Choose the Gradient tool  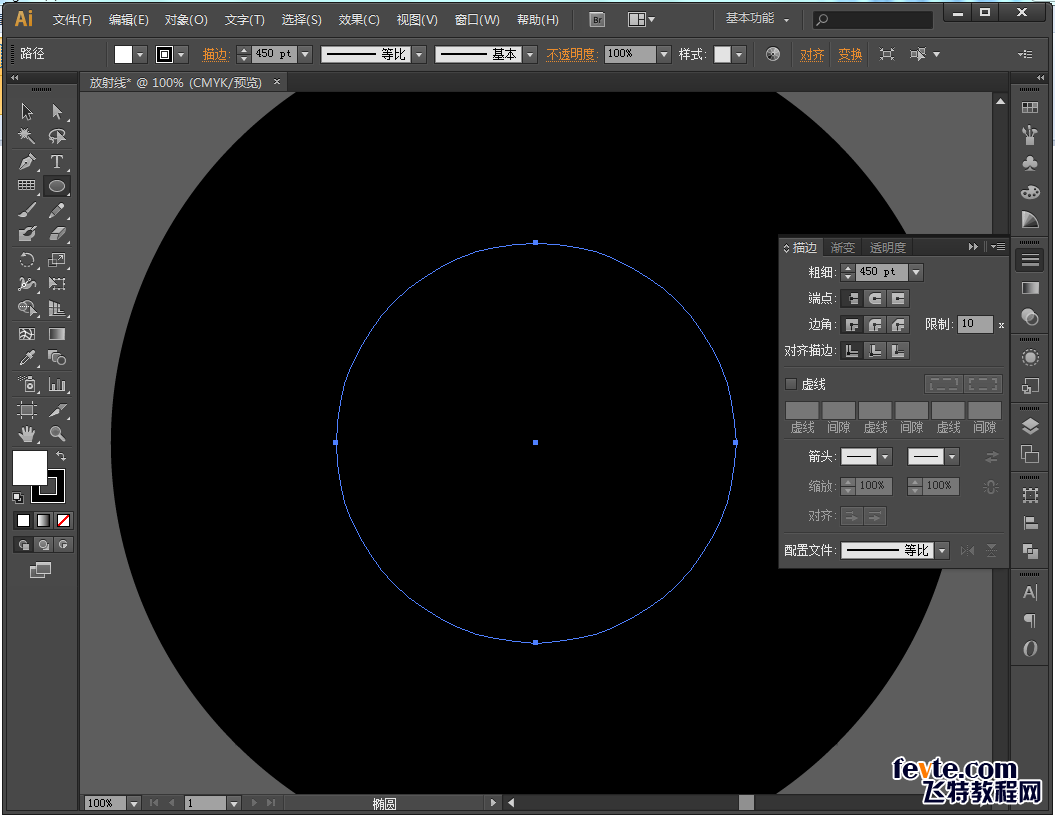point(57,334)
